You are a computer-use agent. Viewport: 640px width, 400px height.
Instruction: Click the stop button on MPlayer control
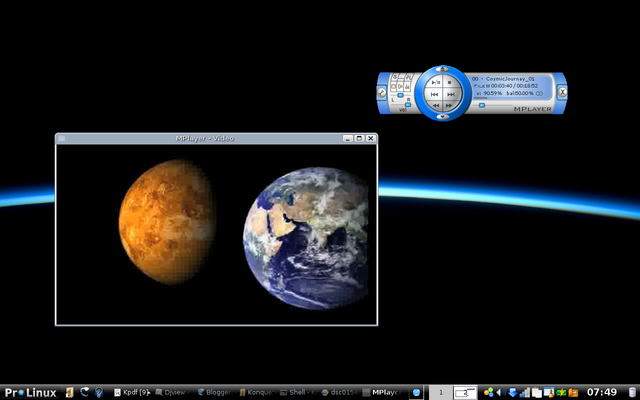pos(448,83)
